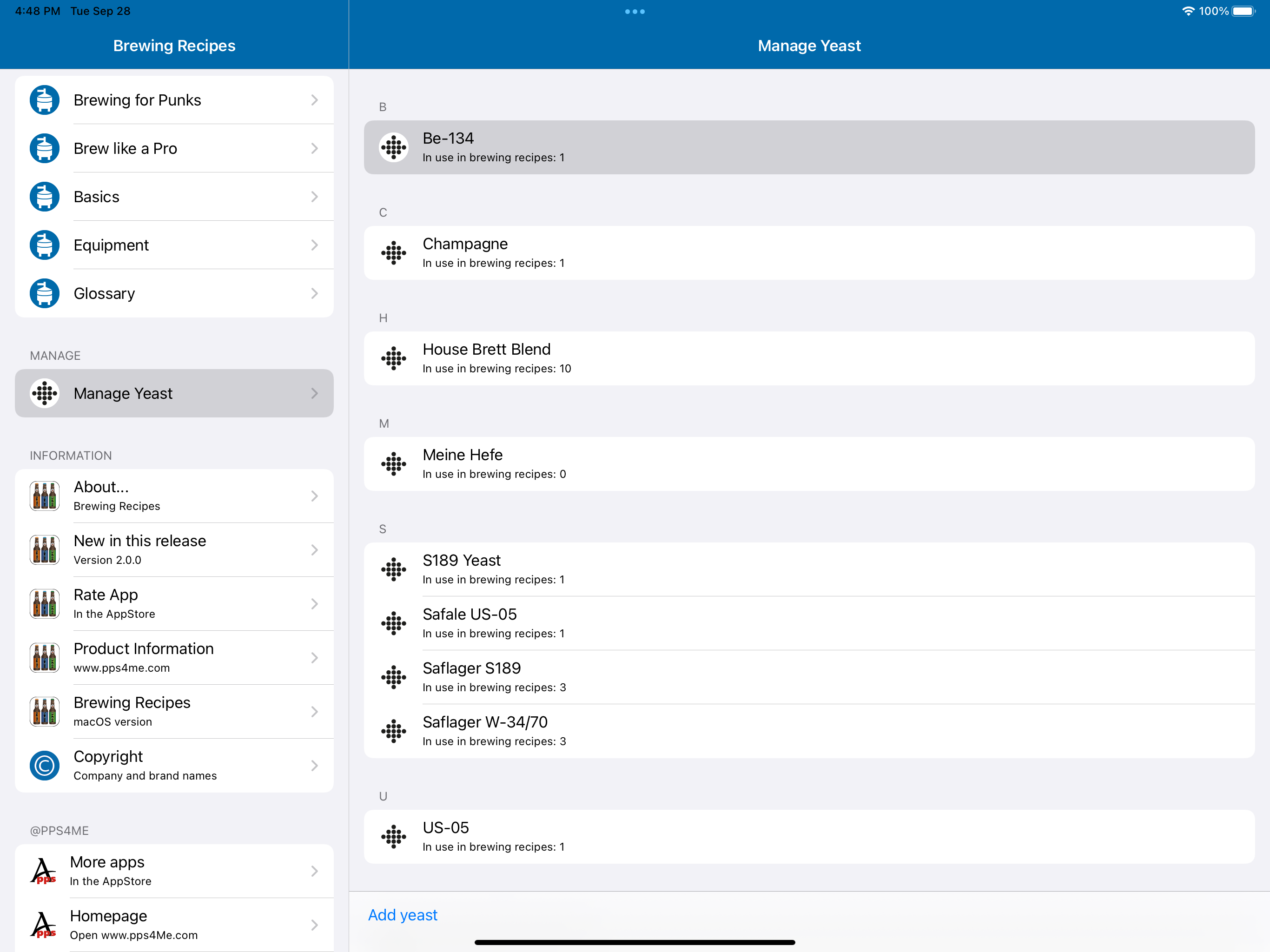Click the copyright symbol icon
The width and height of the screenshot is (1270, 952).
[x=44, y=766]
